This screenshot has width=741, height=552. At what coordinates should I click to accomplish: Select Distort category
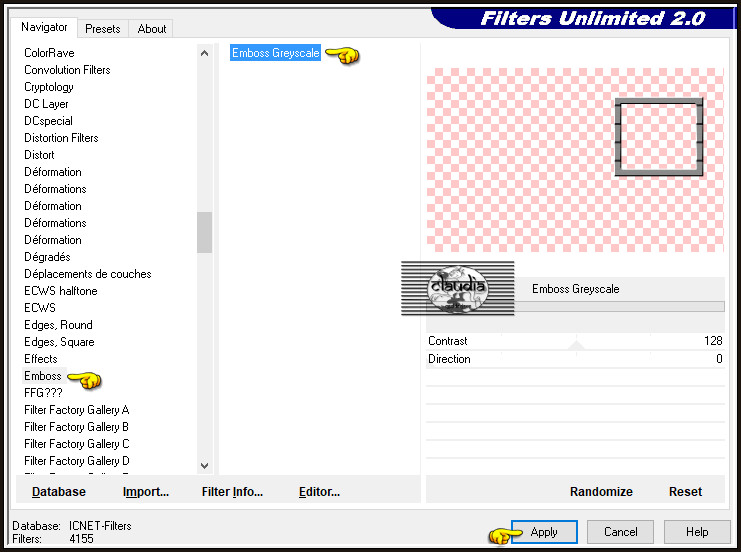pos(39,155)
